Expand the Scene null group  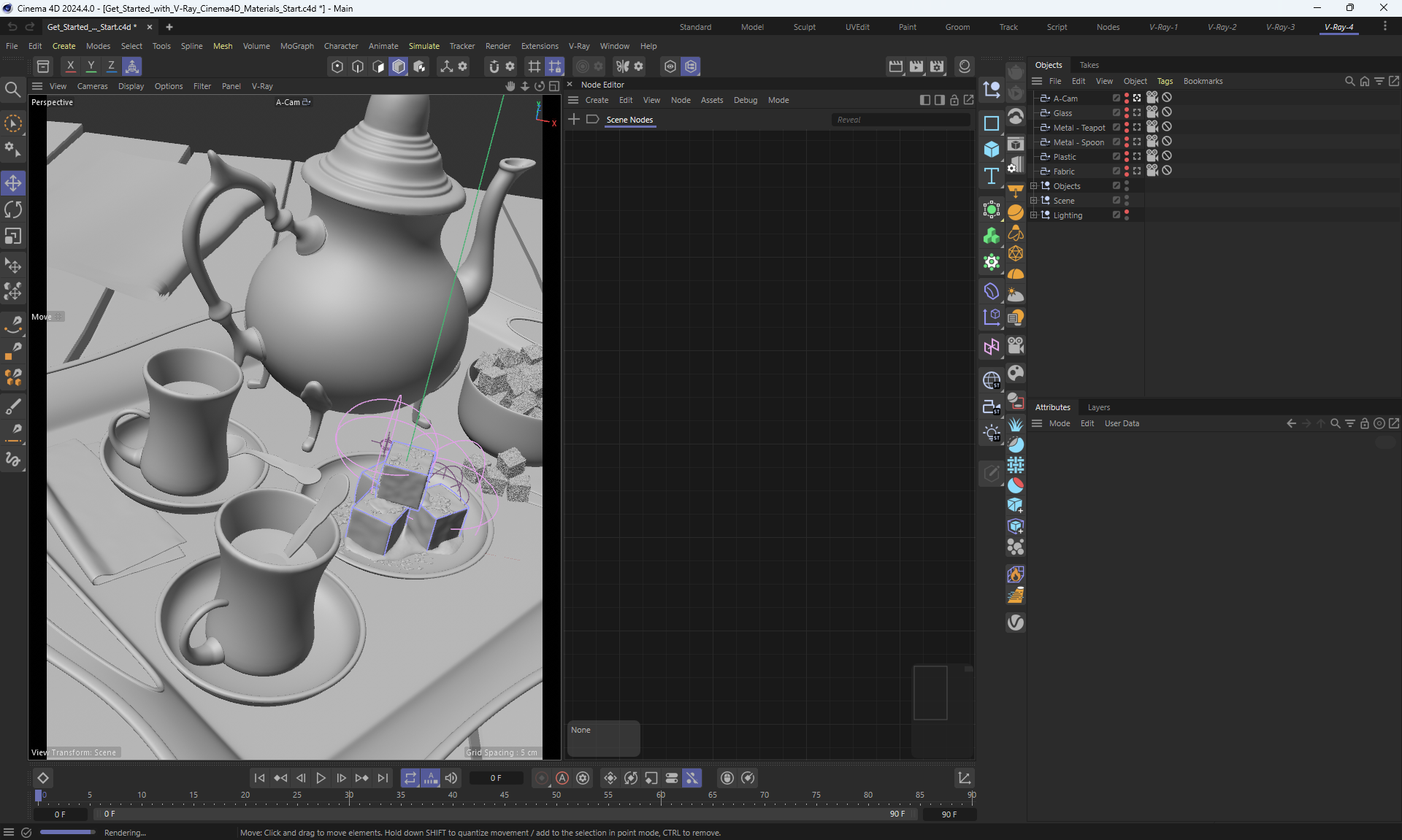coord(1033,201)
